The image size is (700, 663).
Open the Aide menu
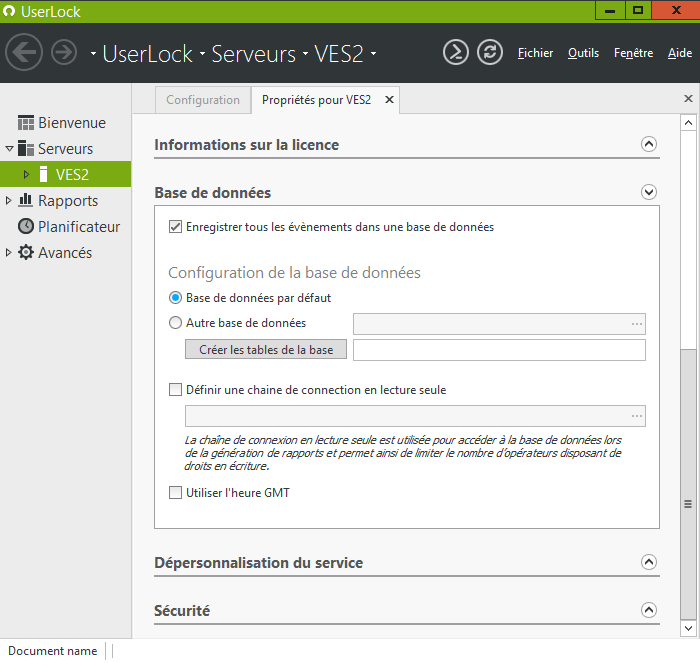coord(679,53)
